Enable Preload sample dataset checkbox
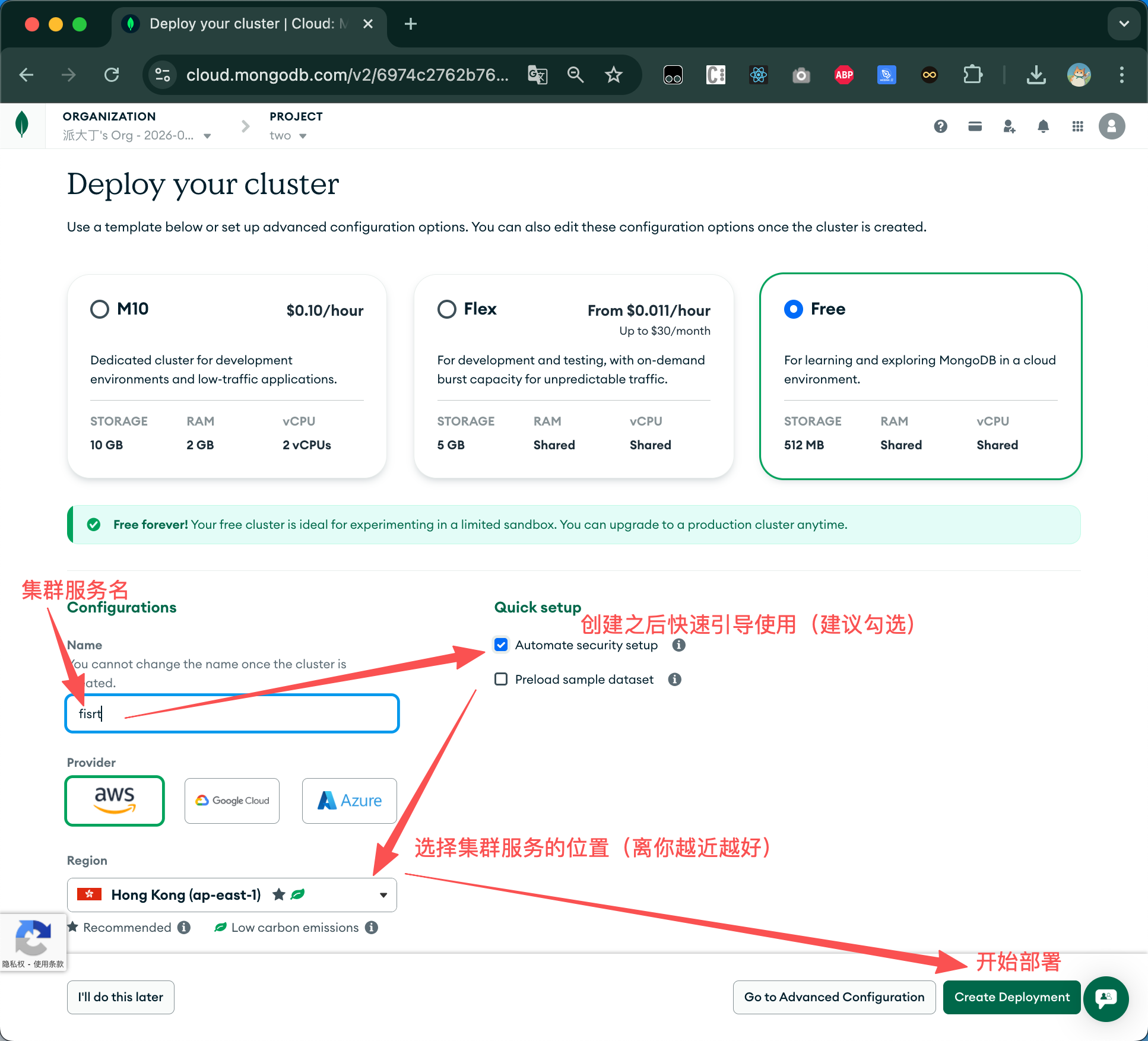Image resolution: width=1148 pixels, height=1041 pixels. tap(501, 680)
